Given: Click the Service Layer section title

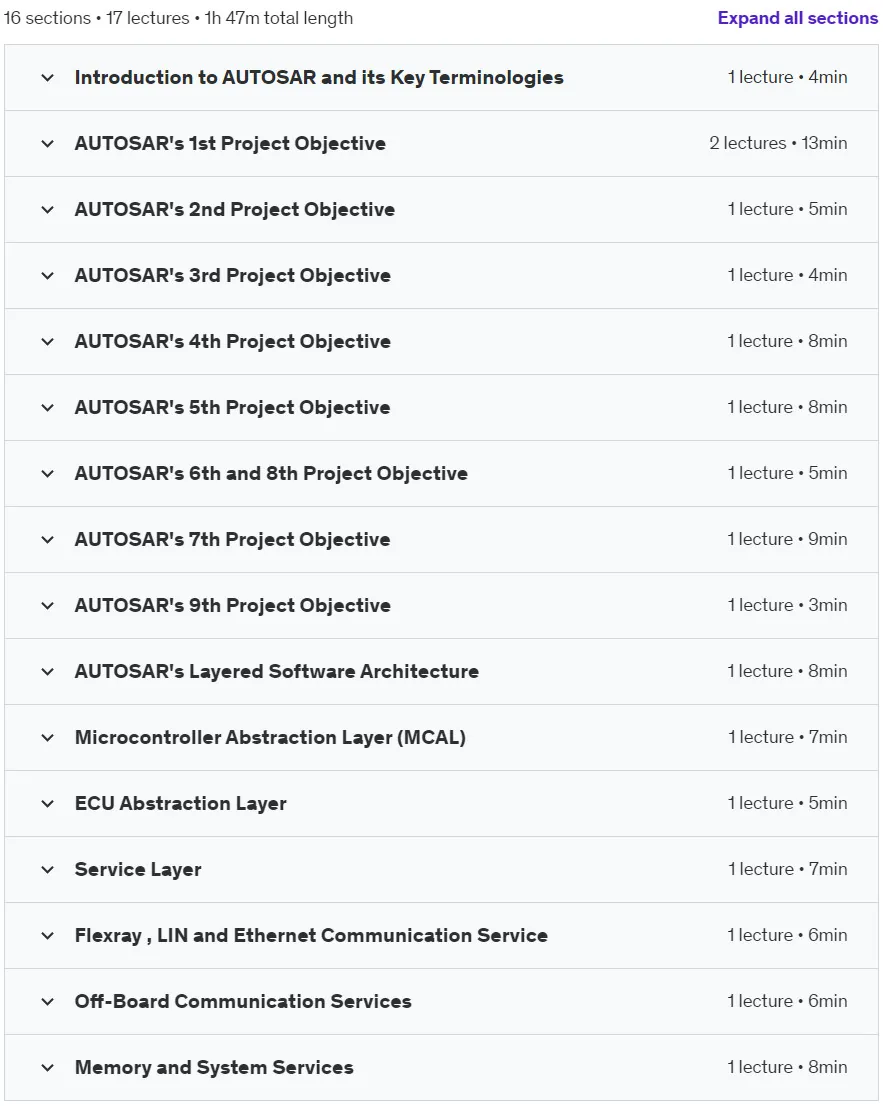Looking at the screenshot, I should 138,870.
